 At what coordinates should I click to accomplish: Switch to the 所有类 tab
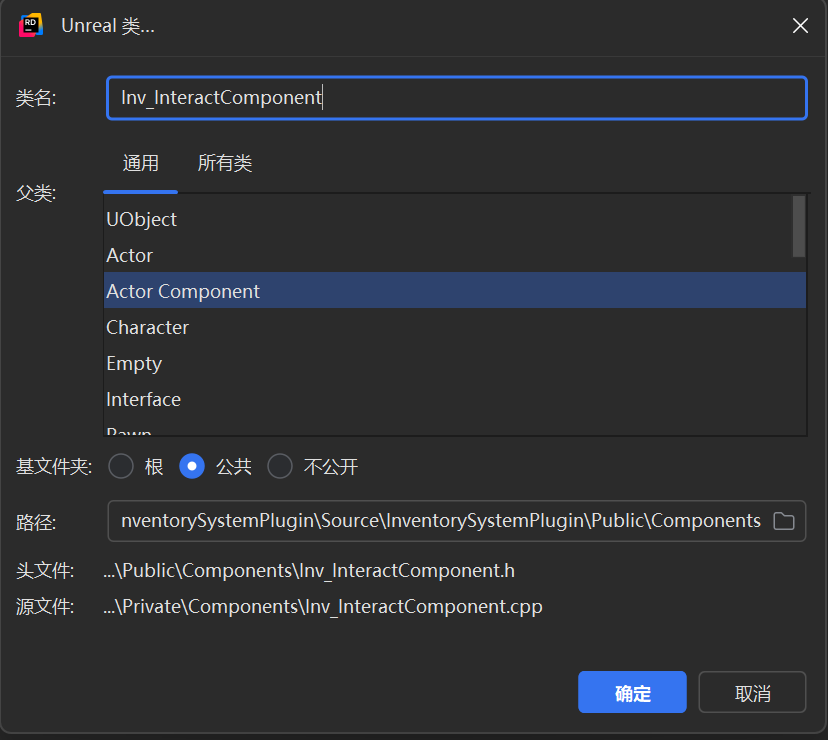225,163
